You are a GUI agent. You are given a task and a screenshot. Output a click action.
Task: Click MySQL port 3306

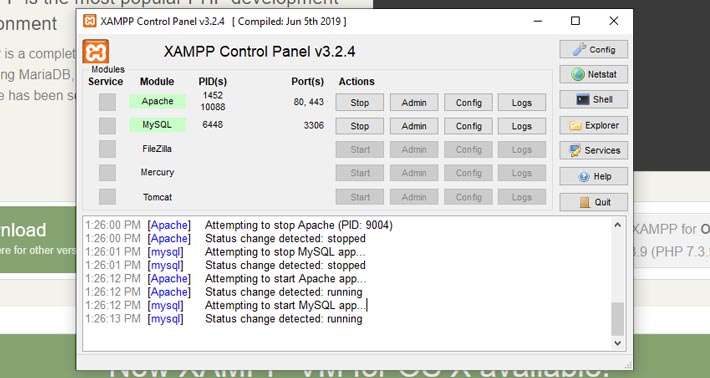coord(314,125)
